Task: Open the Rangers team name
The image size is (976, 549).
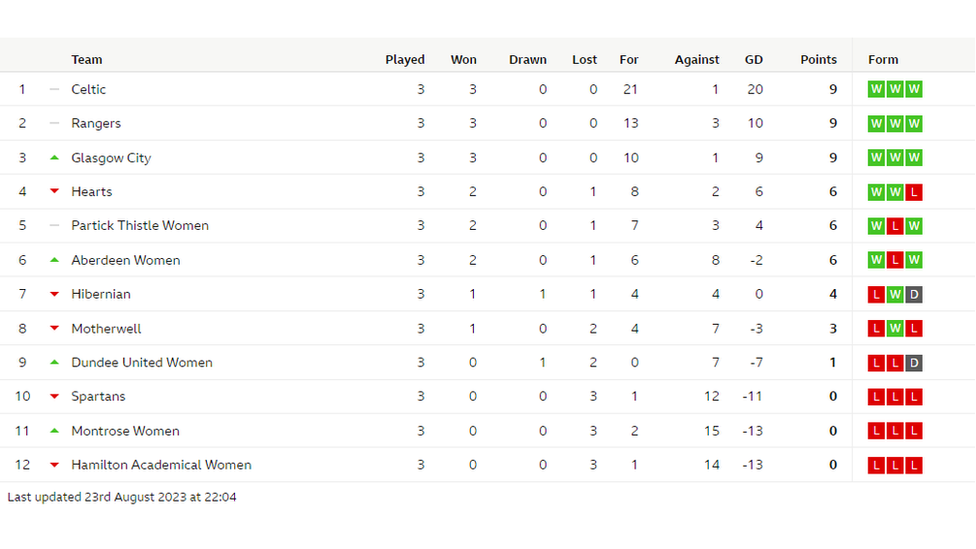Action: 96,123
